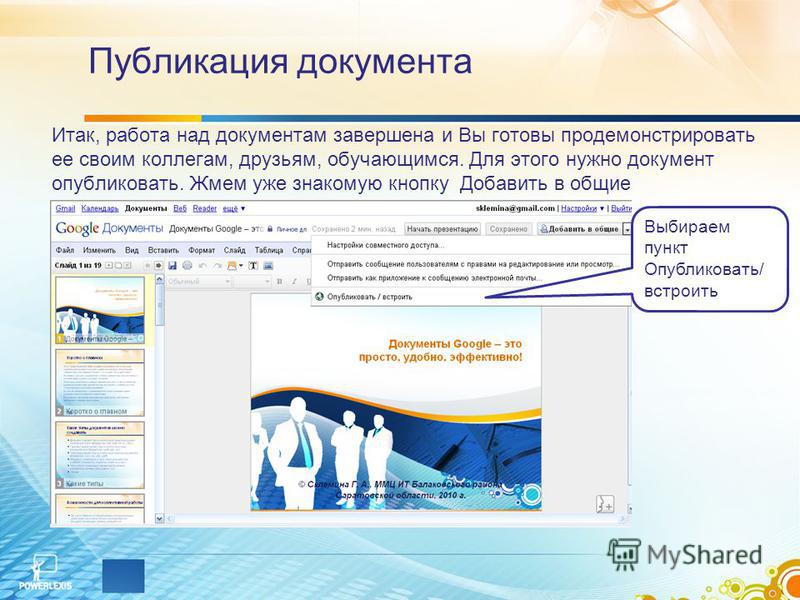The width and height of the screenshot is (800, 600).
Task: Open the Формат menu
Action: 203,251
